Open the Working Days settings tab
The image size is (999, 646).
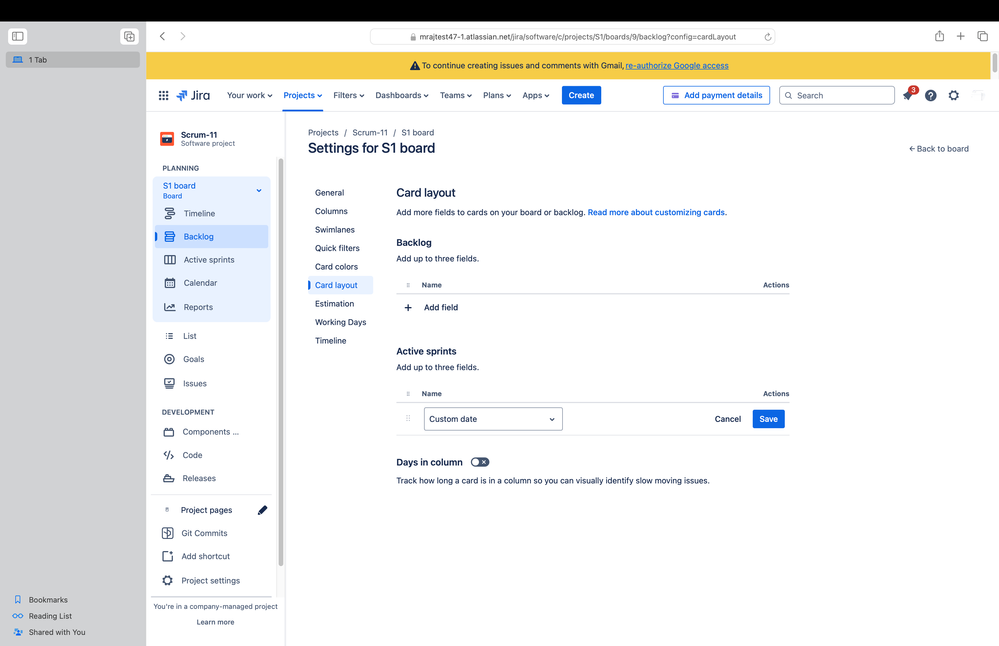340,322
